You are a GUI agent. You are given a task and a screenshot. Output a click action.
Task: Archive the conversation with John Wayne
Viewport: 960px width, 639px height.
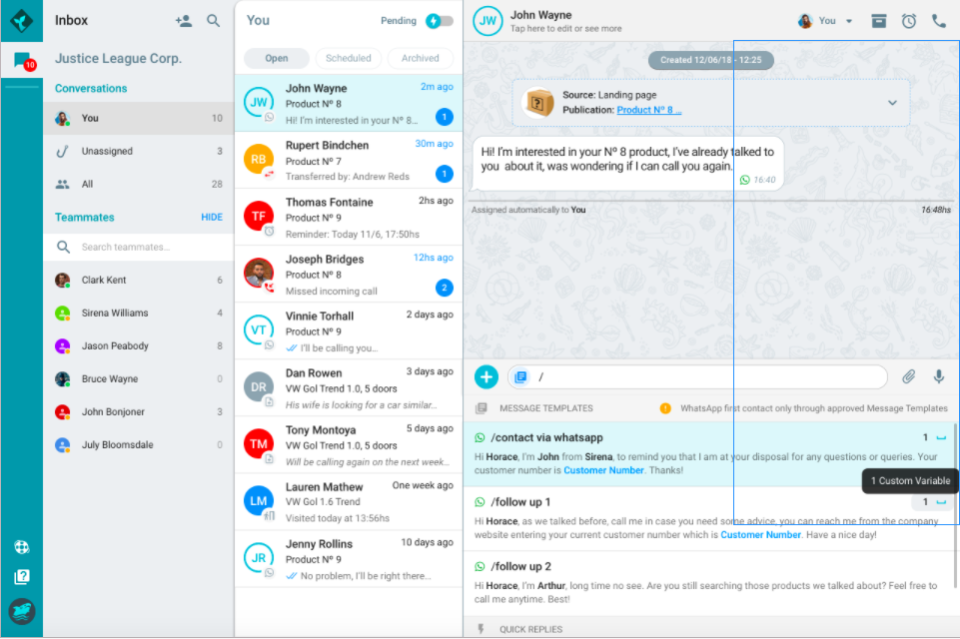coord(878,20)
